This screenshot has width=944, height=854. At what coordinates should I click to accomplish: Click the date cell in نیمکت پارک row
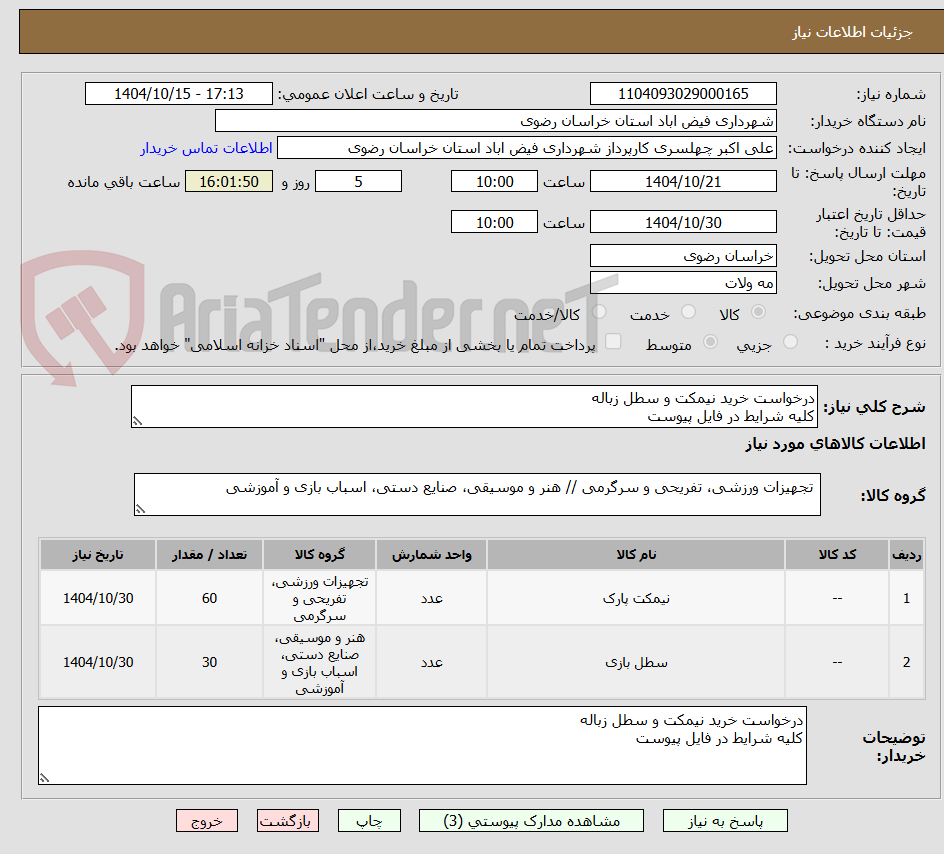[98, 598]
